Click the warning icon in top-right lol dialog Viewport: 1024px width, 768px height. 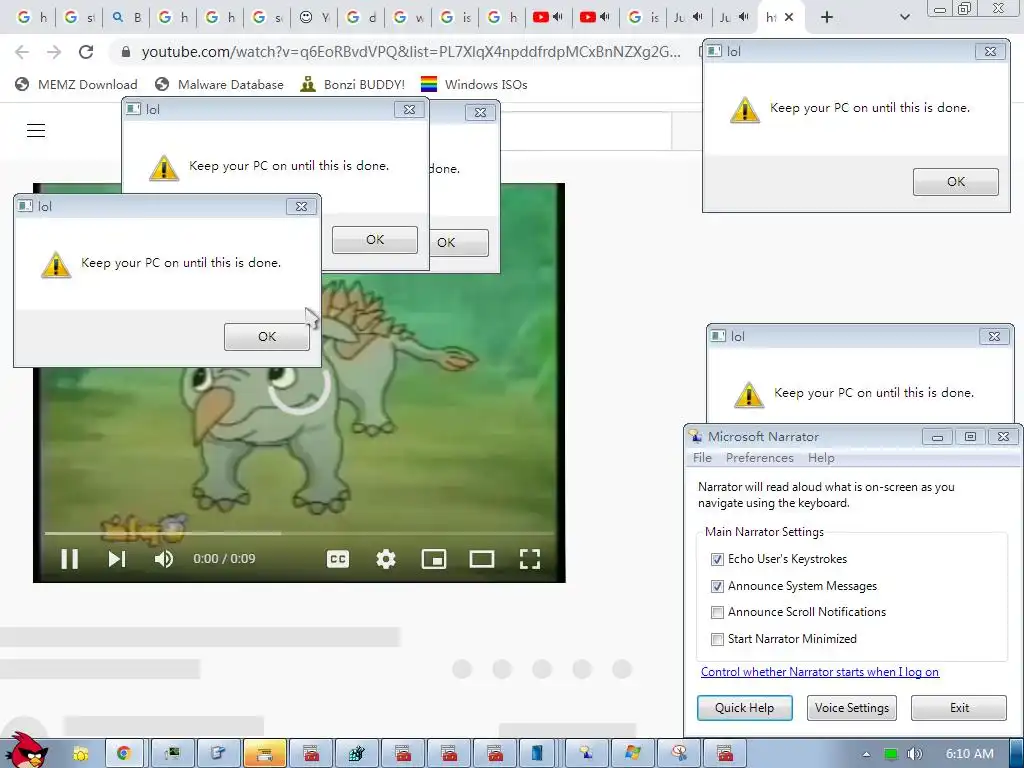[744, 110]
